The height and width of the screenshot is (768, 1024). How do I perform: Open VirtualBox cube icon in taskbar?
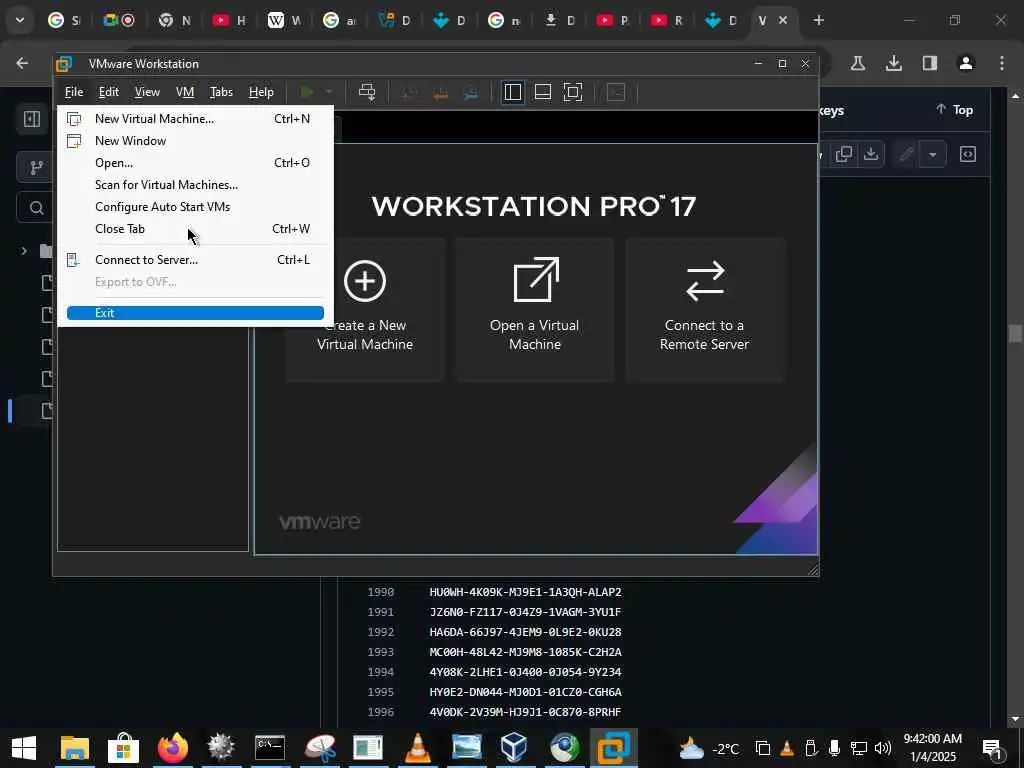point(514,748)
